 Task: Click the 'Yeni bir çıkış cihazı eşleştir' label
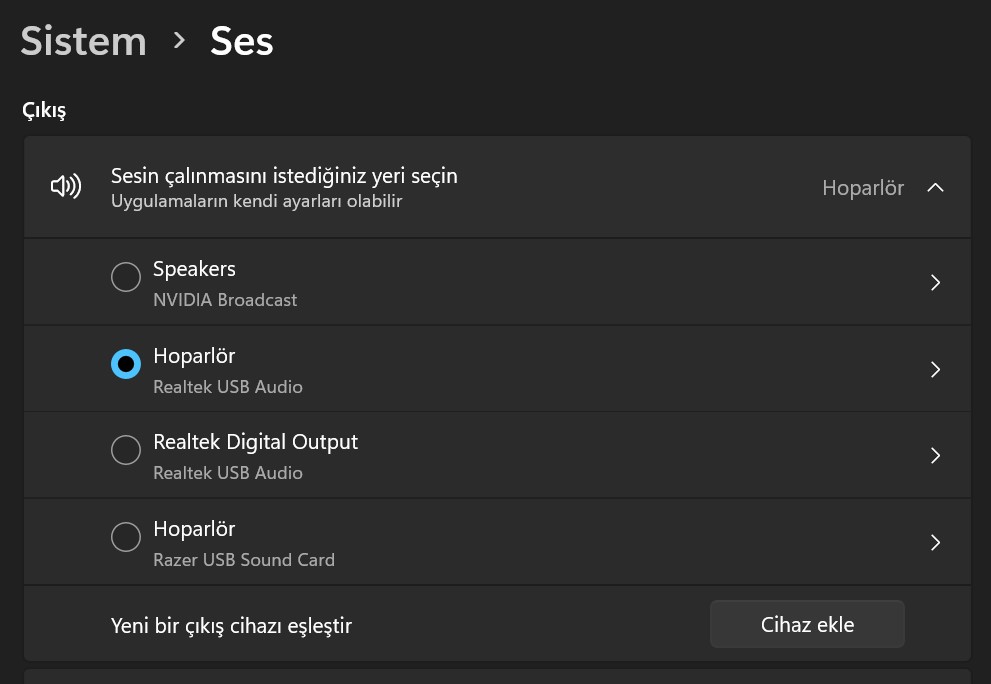pos(231,626)
